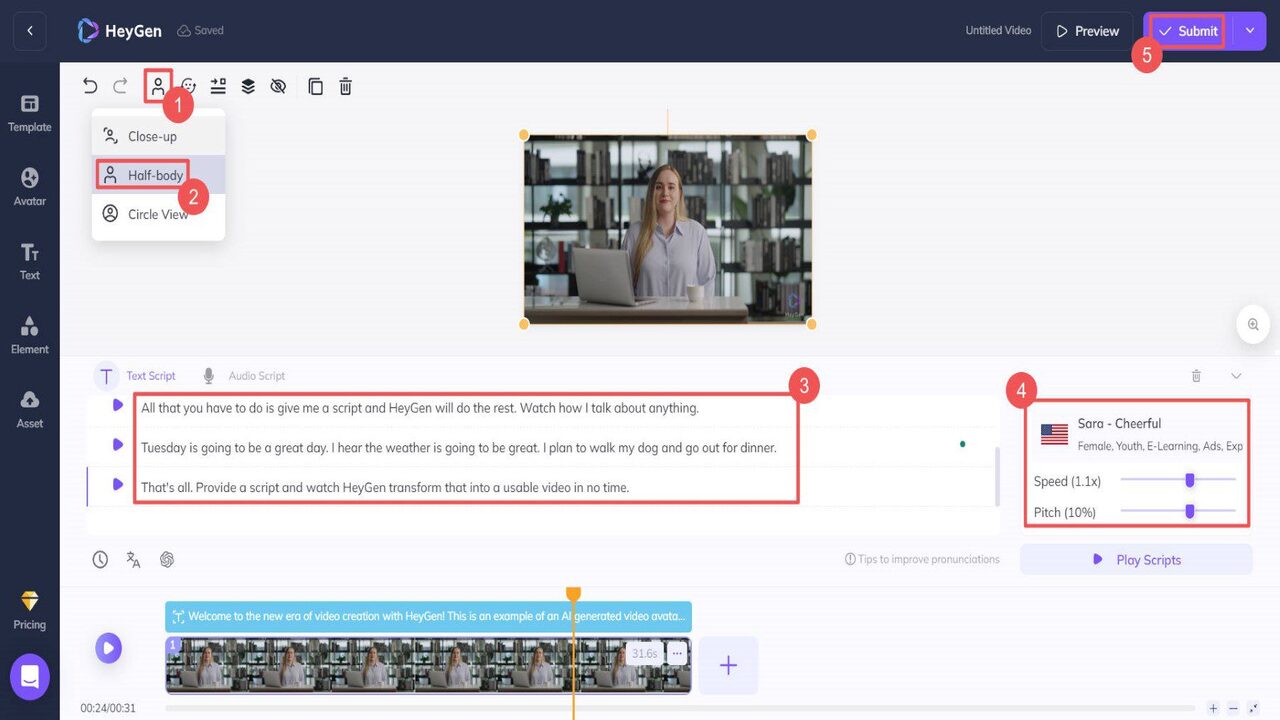Adjust the Speed slider handle
The image size is (1280, 720).
[x=1190, y=480]
